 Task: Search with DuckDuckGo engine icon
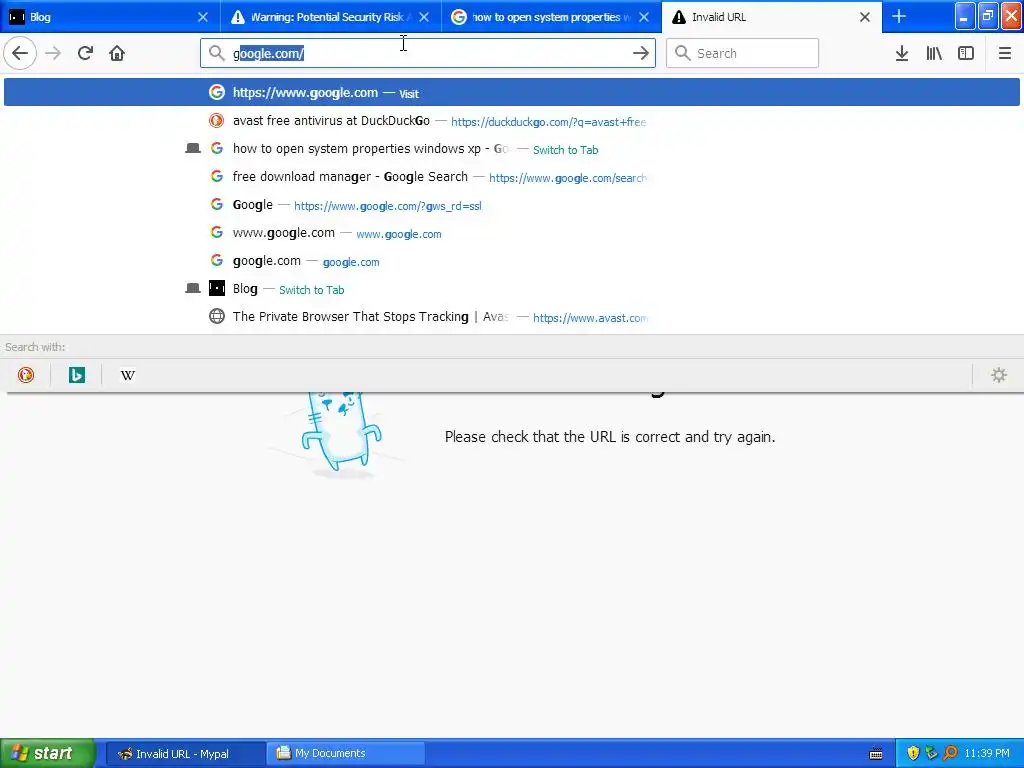click(x=25, y=375)
